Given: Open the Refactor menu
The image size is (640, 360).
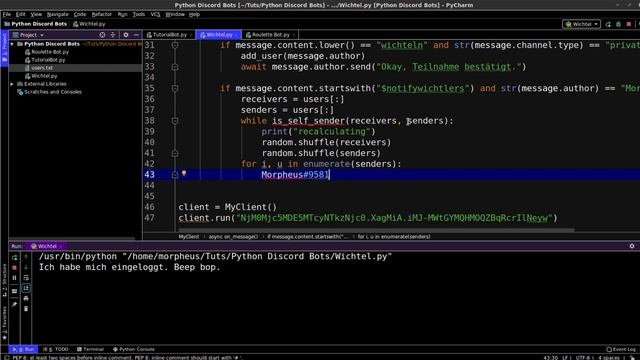Looking at the screenshot, I should point(102,14).
